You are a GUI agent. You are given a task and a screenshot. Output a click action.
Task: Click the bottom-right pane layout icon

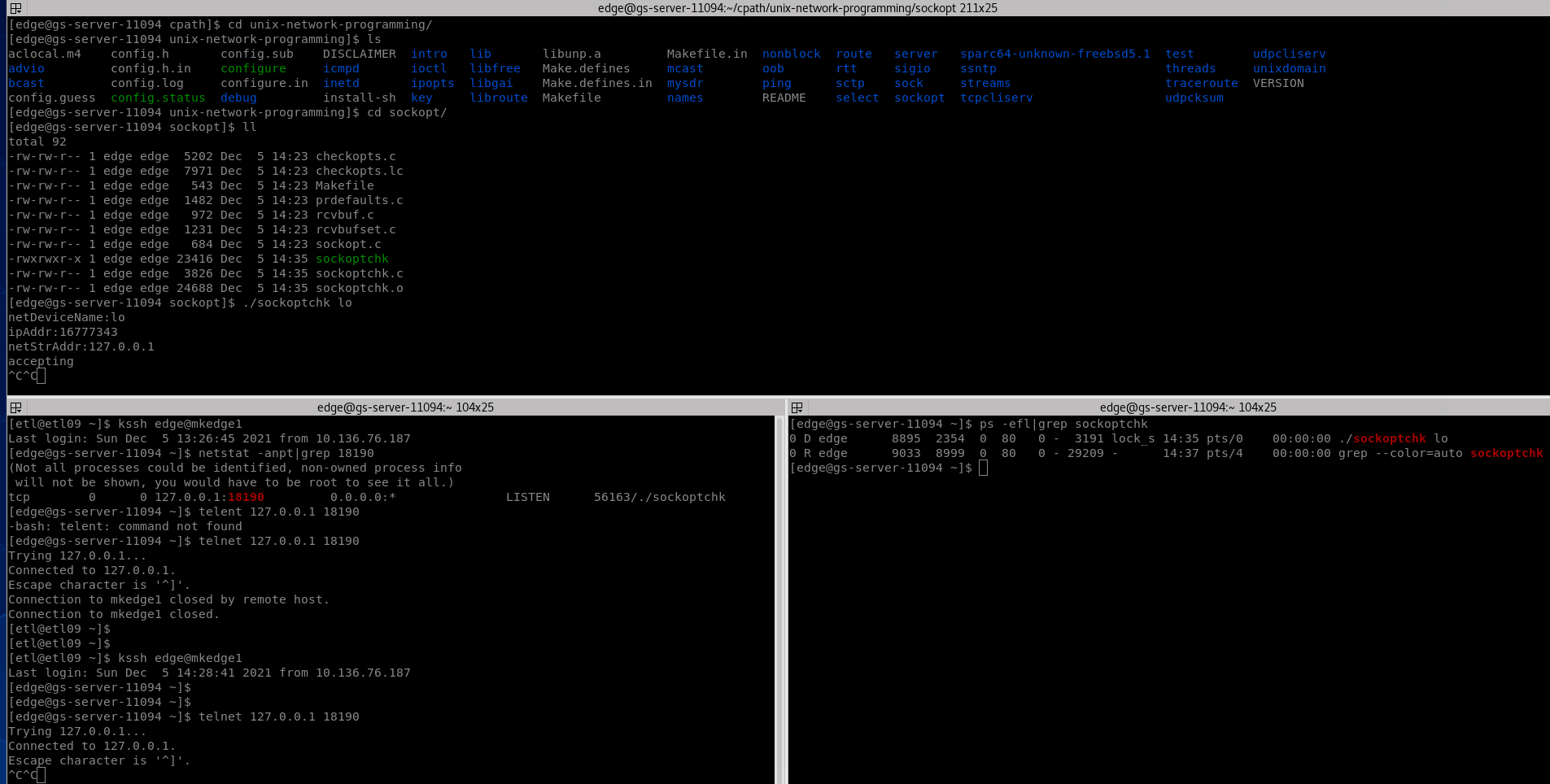797,407
